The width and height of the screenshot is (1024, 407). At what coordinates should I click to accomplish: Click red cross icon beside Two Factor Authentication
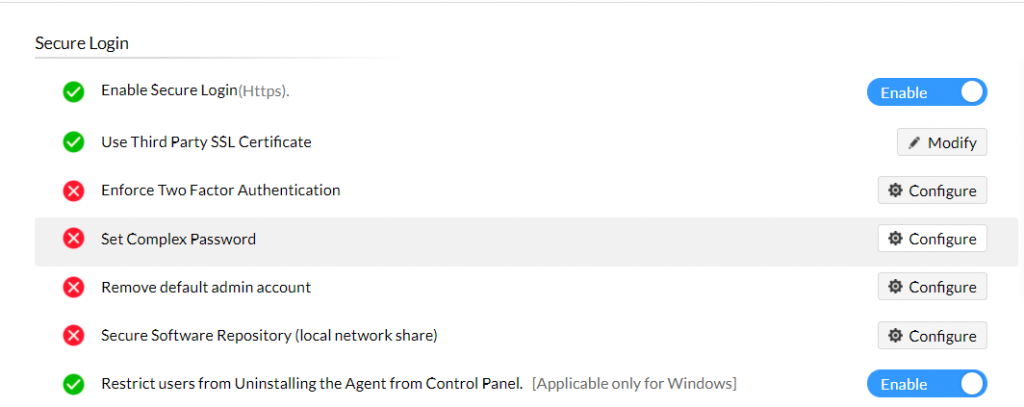pyautogui.click(x=73, y=191)
